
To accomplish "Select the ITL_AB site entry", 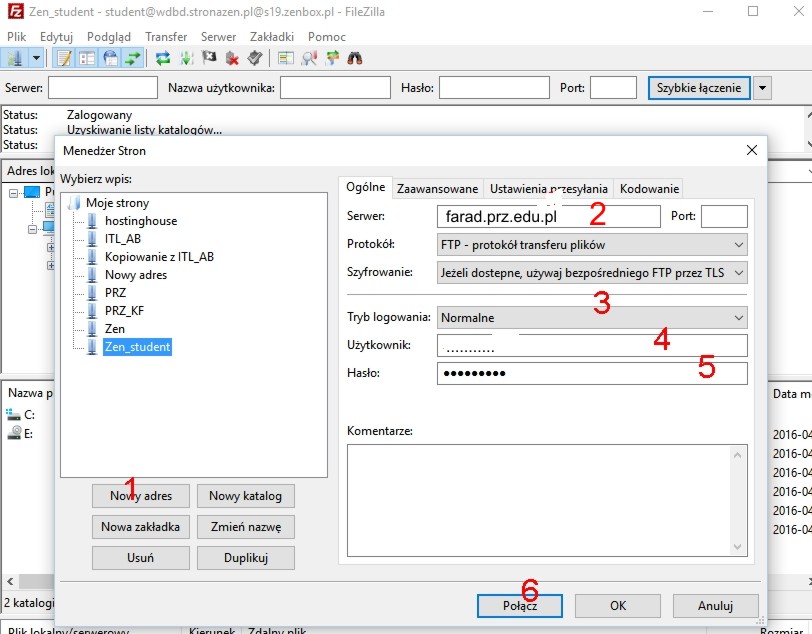I will pyautogui.click(x=123, y=239).
